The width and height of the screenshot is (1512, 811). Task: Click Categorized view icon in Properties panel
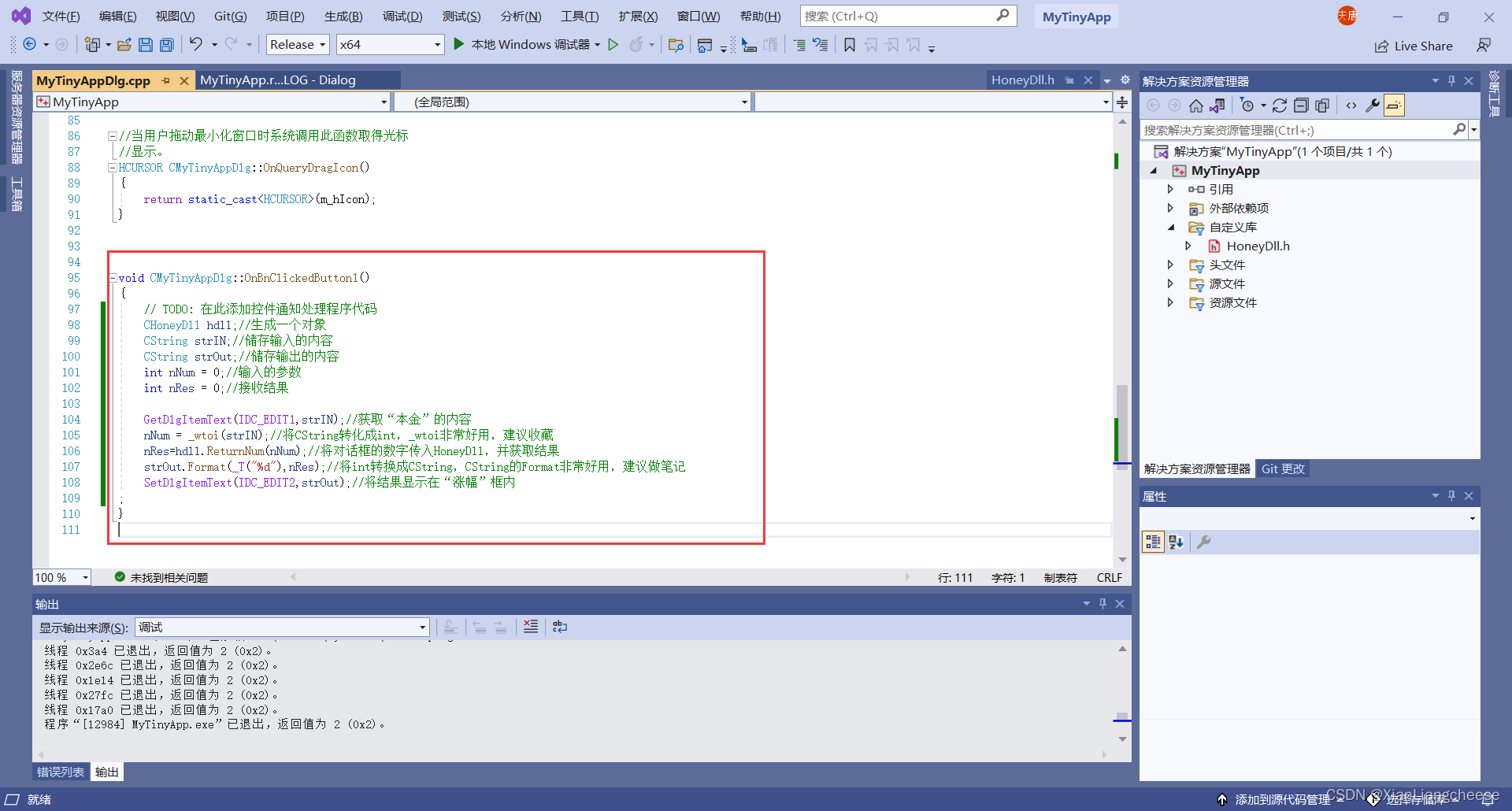pos(1153,542)
